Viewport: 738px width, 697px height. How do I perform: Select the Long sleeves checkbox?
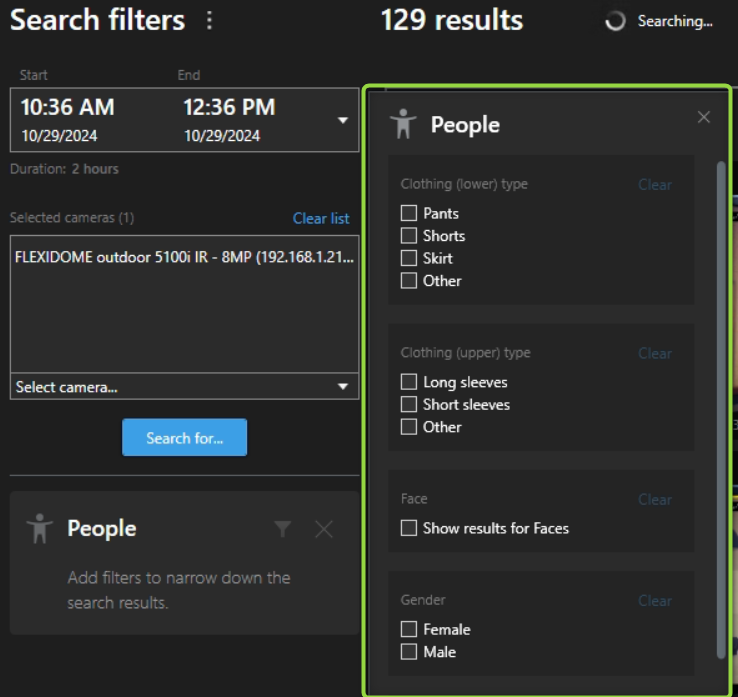click(x=409, y=382)
